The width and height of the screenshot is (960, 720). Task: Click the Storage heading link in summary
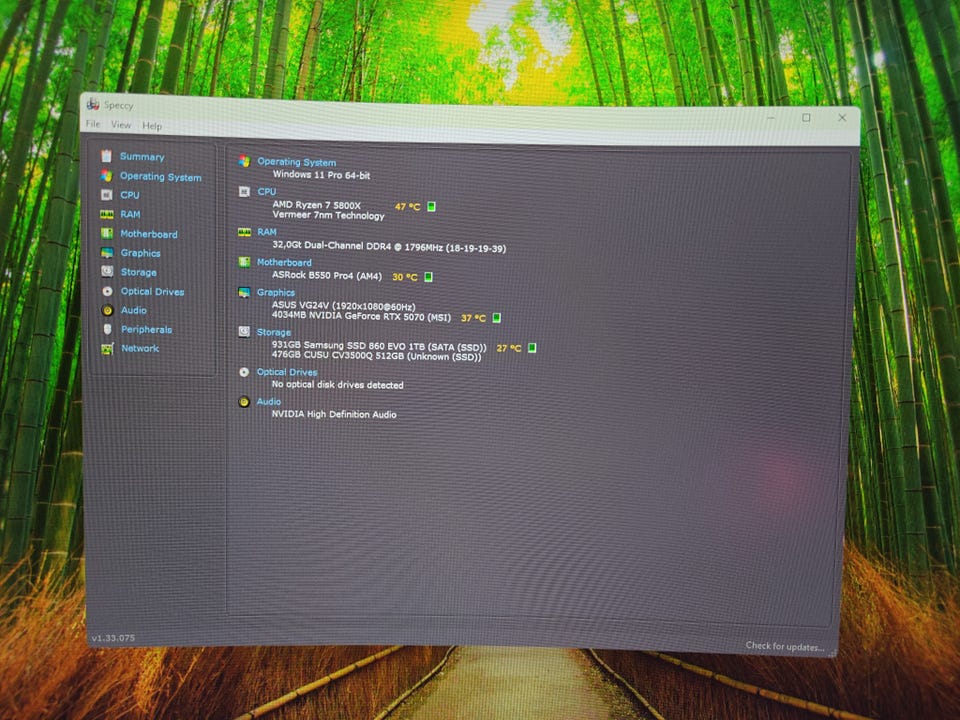point(274,332)
